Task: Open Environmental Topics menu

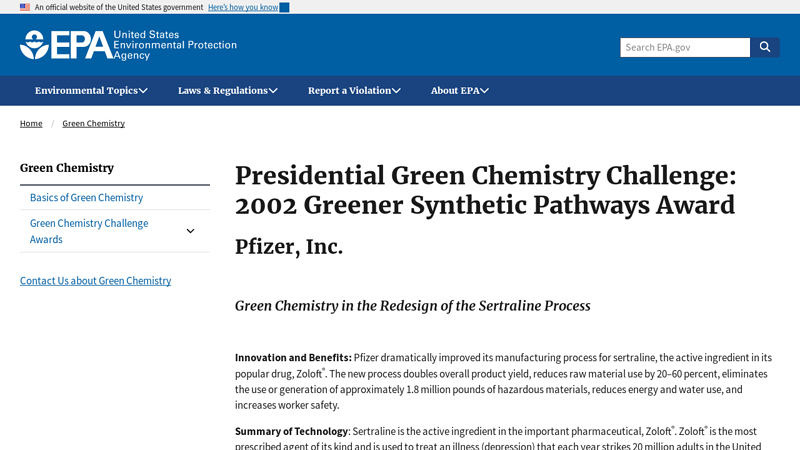Action: point(91,91)
